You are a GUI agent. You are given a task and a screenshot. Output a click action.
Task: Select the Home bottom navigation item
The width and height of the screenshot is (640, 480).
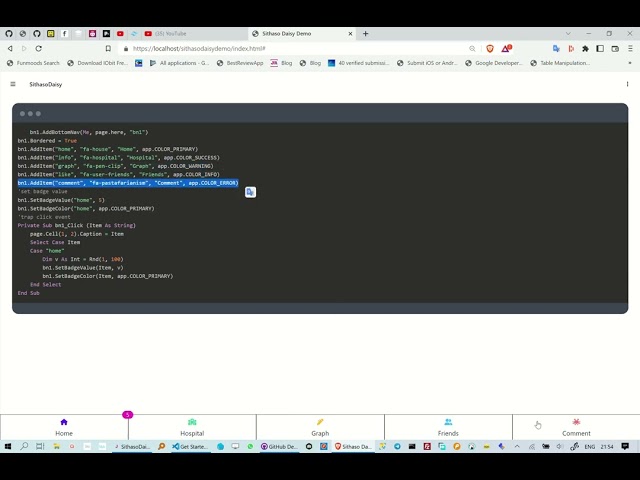tap(64, 427)
